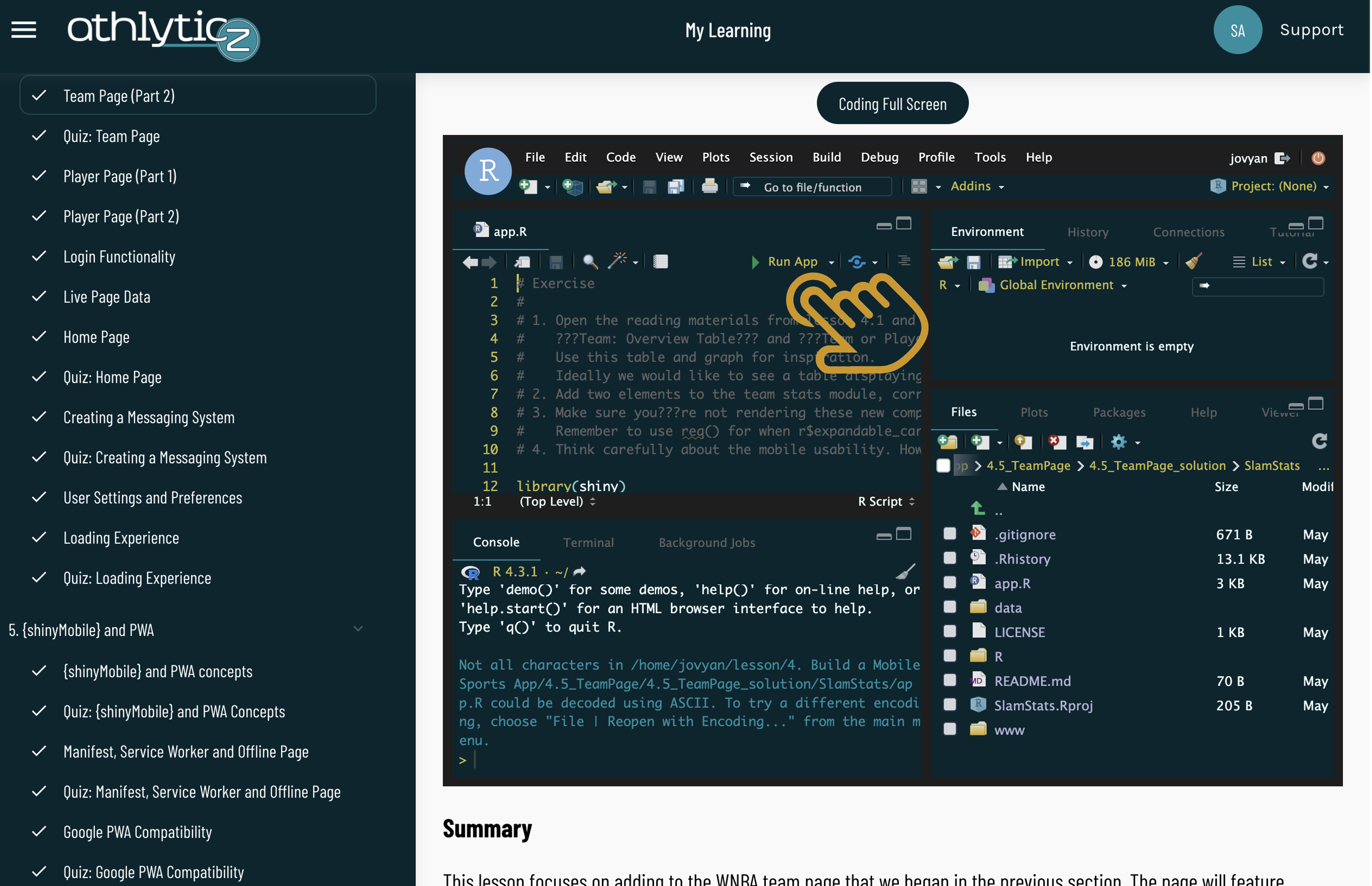Viewport: 1372px width, 886px height.
Task: Click the New File icon in RStudio toolbar
Action: coord(528,186)
